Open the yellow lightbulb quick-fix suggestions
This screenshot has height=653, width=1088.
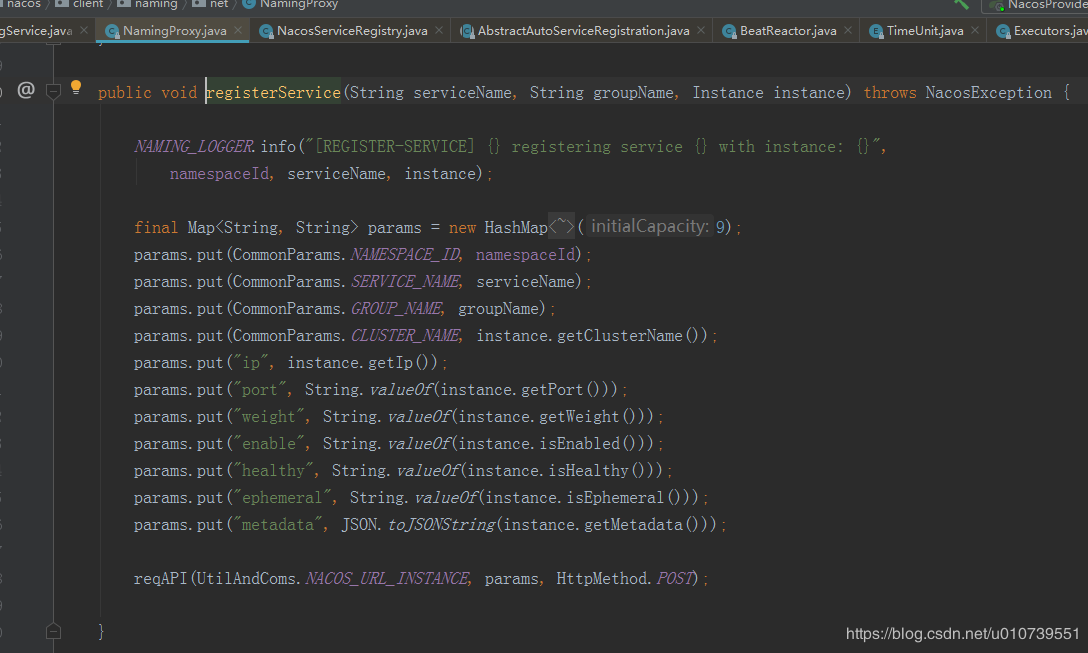(x=76, y=87)
